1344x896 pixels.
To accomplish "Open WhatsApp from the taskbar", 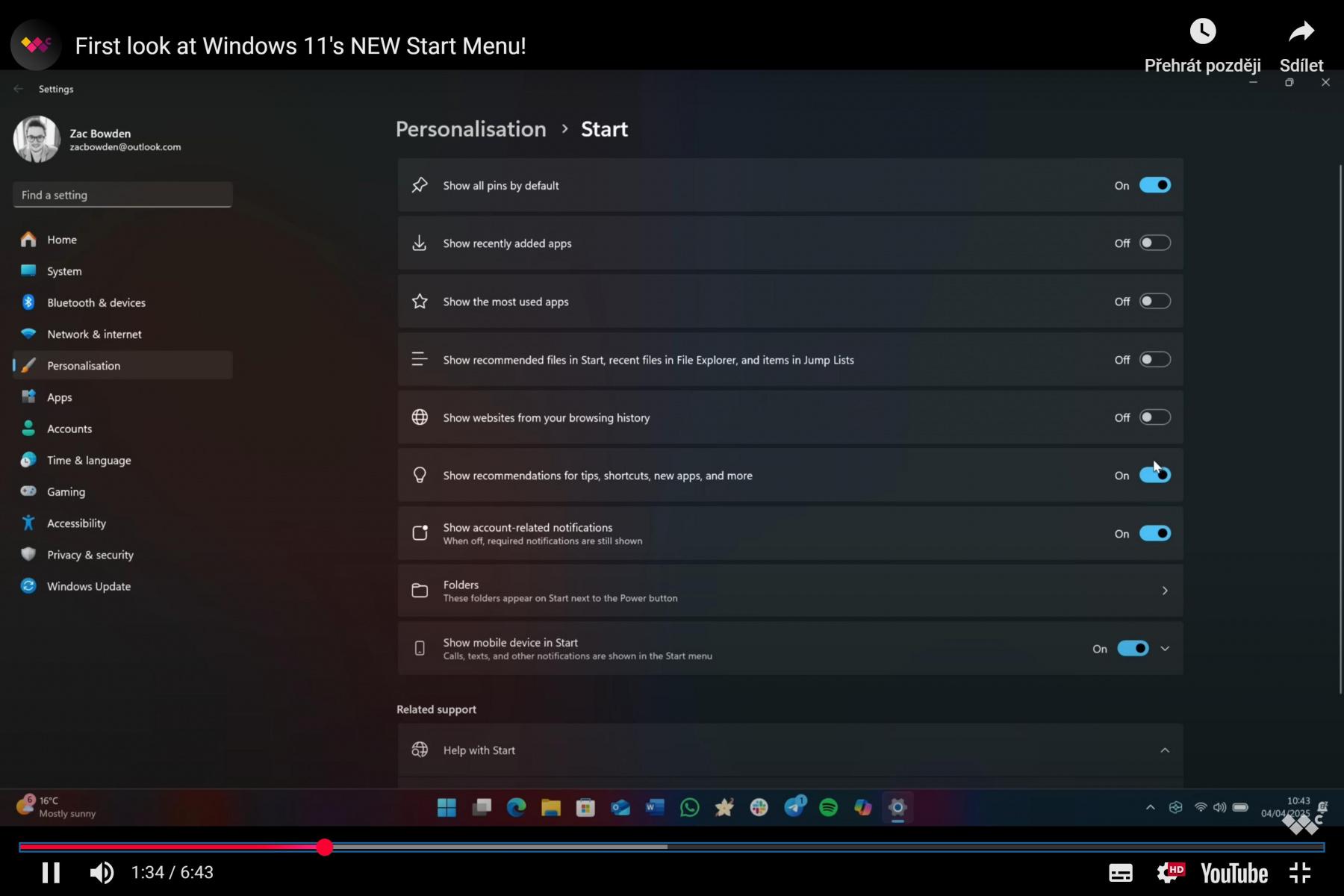I will 690,807.
